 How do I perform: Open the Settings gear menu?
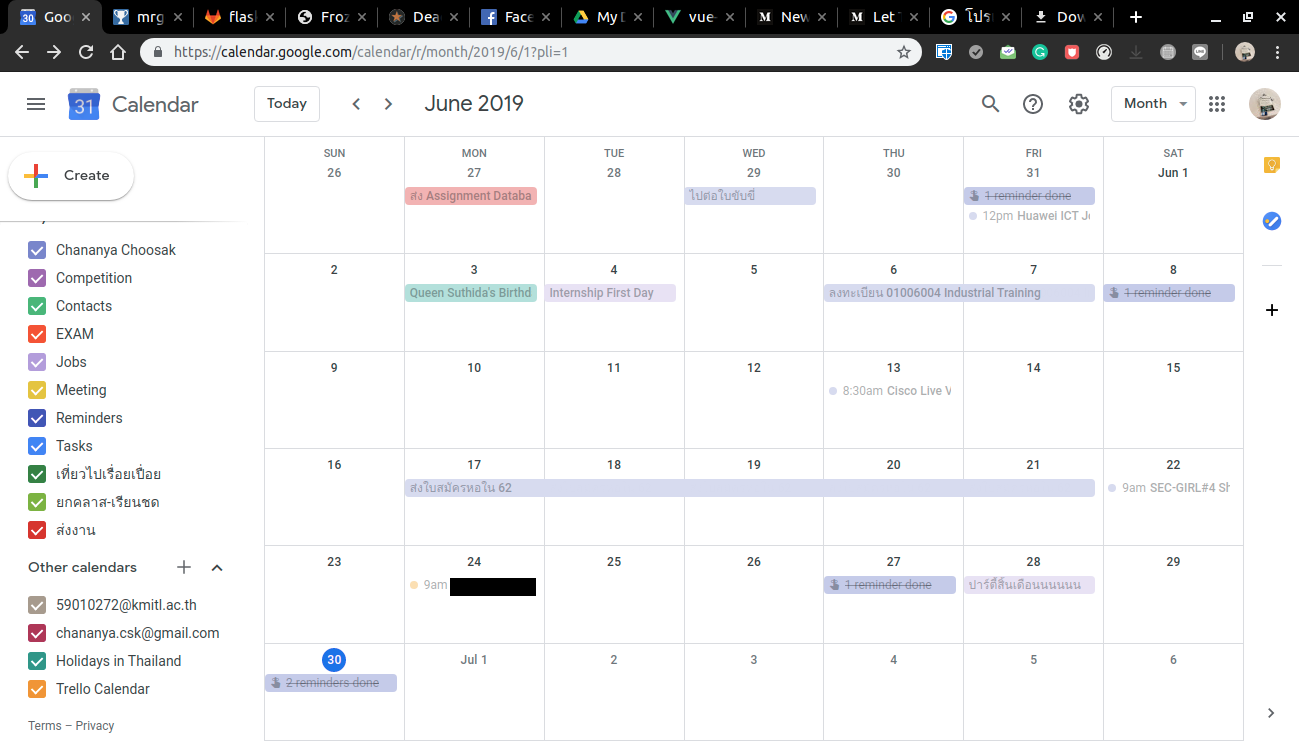(1078, 104)
